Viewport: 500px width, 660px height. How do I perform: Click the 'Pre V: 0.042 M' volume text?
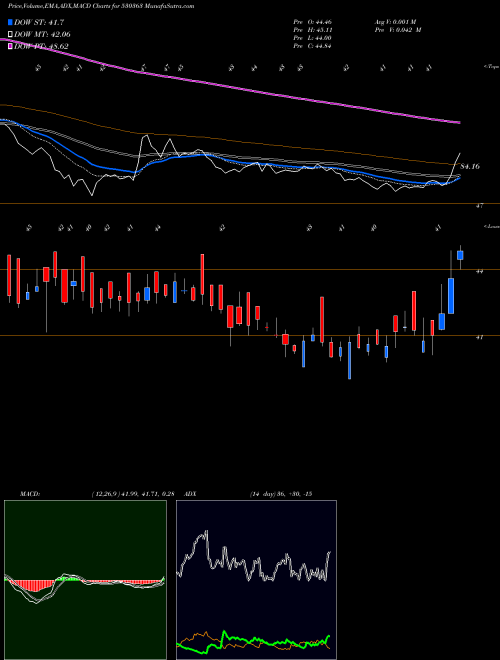tap(398, 30)
